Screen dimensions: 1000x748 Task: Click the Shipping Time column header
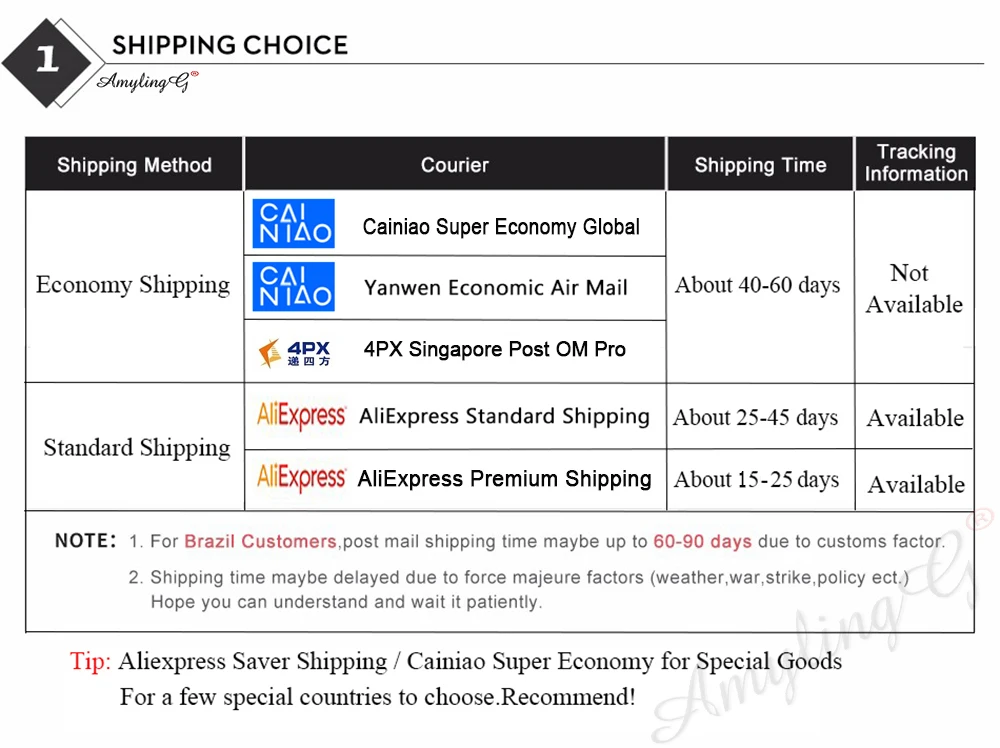(760, 165)
